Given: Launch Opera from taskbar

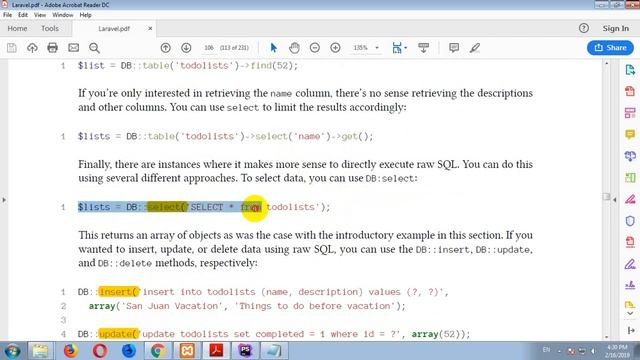Looking at the screenshot, I should (100, 351).
